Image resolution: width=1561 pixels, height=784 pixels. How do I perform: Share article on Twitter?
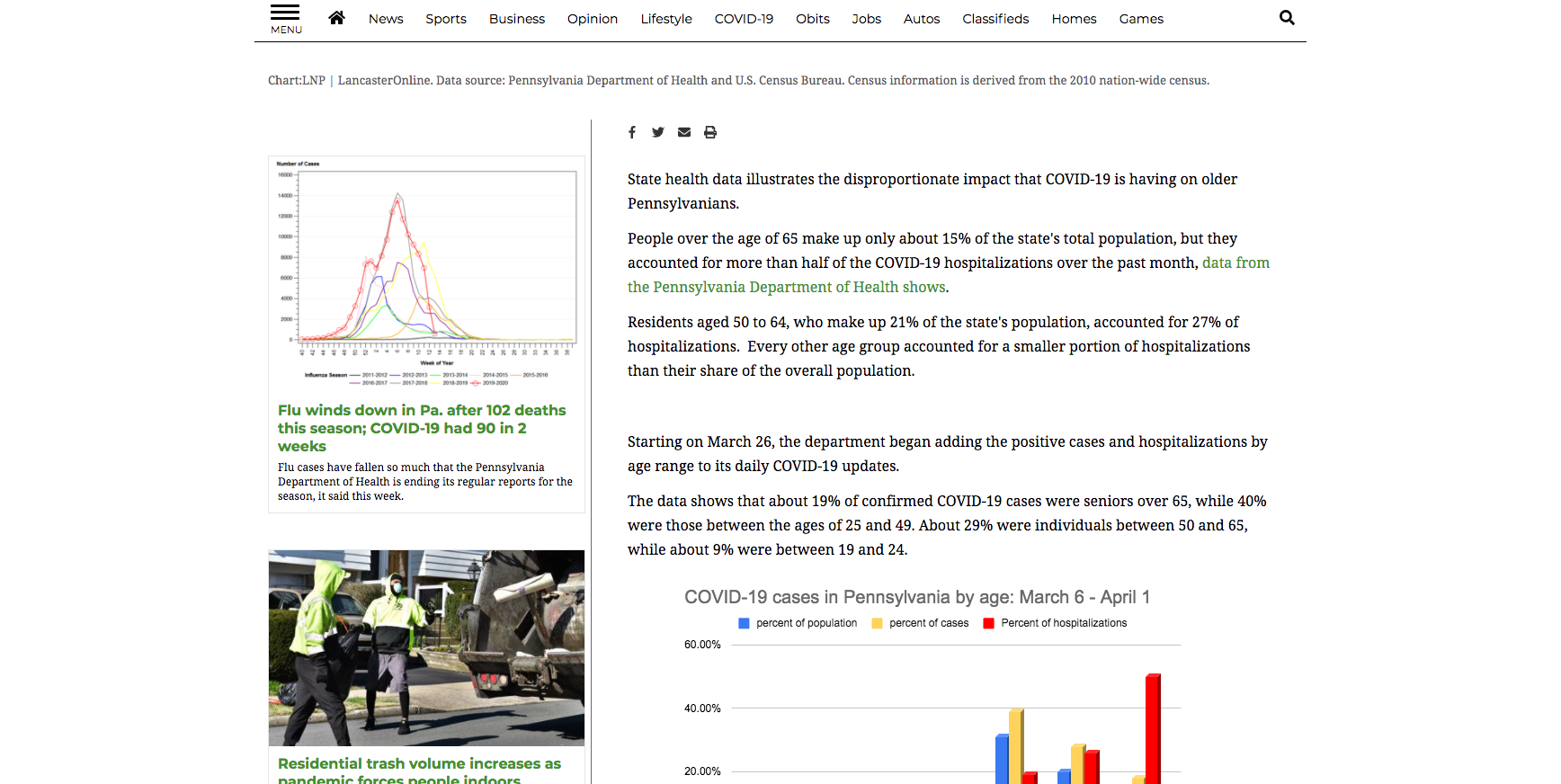click(658, 132)
